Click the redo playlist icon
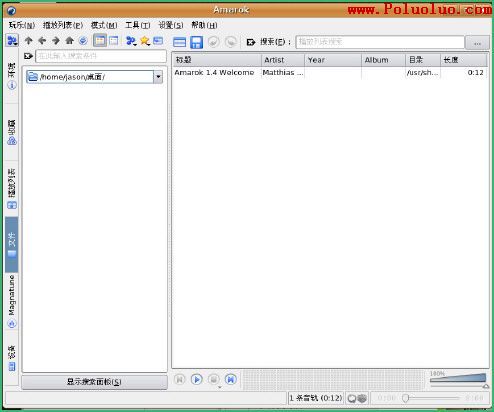Viewport: 494px width, 412px height. tap(231, 42)
